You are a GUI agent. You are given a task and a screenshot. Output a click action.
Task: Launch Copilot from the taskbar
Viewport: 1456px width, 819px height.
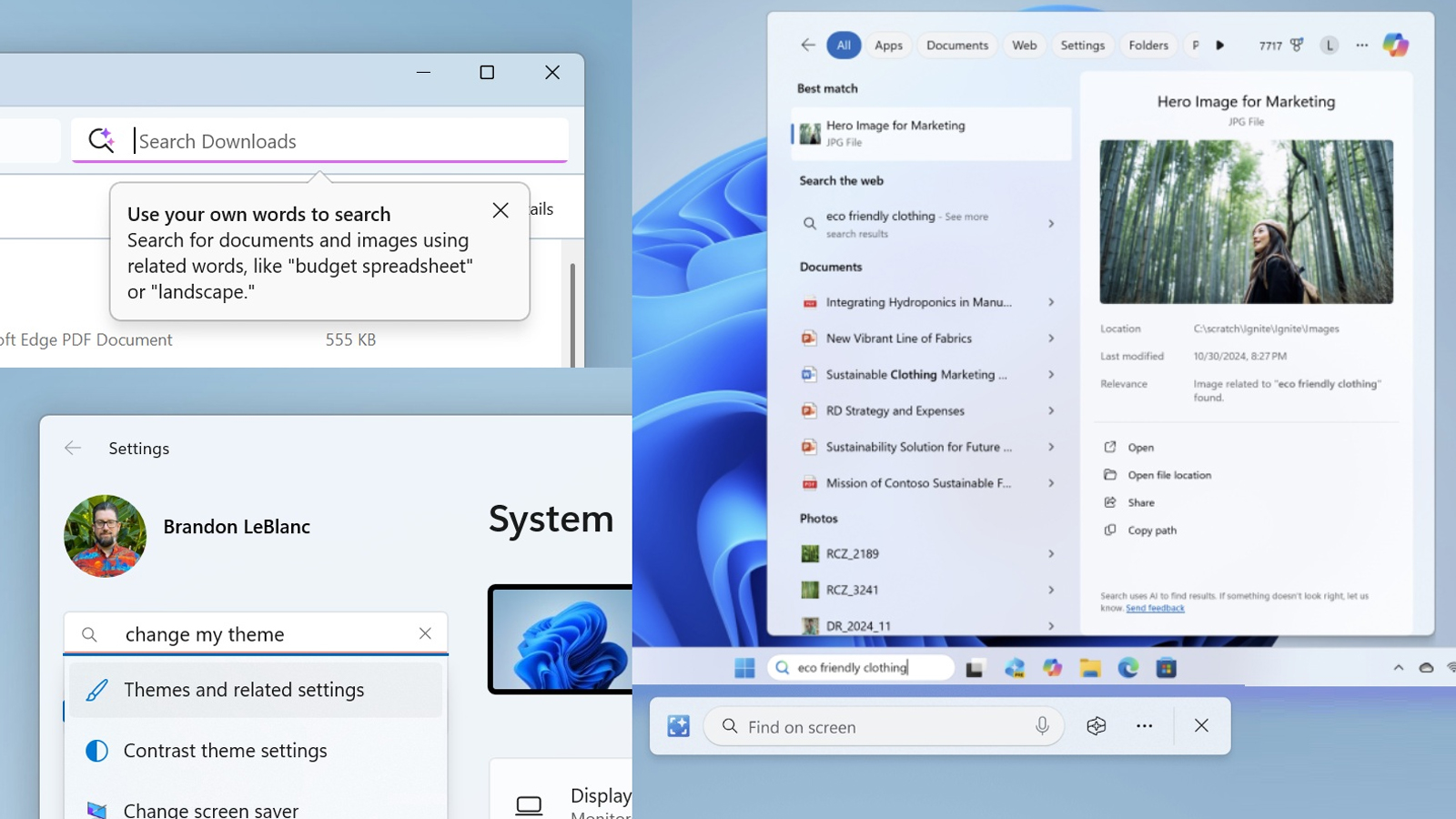(1052, 668)
